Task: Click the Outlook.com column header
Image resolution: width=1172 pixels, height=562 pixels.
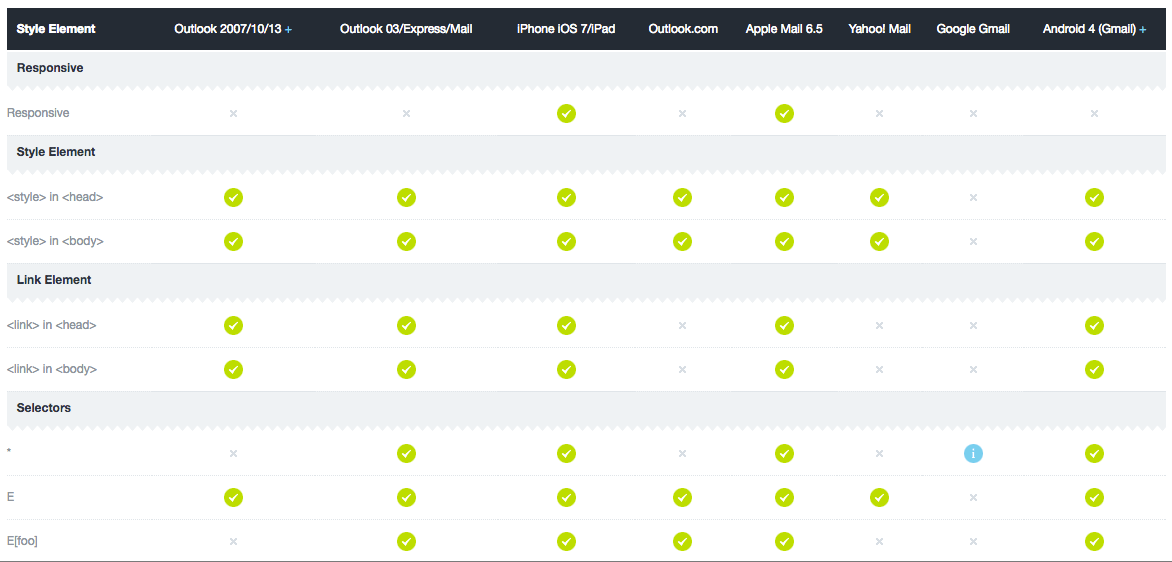Action: pos(683,29)
